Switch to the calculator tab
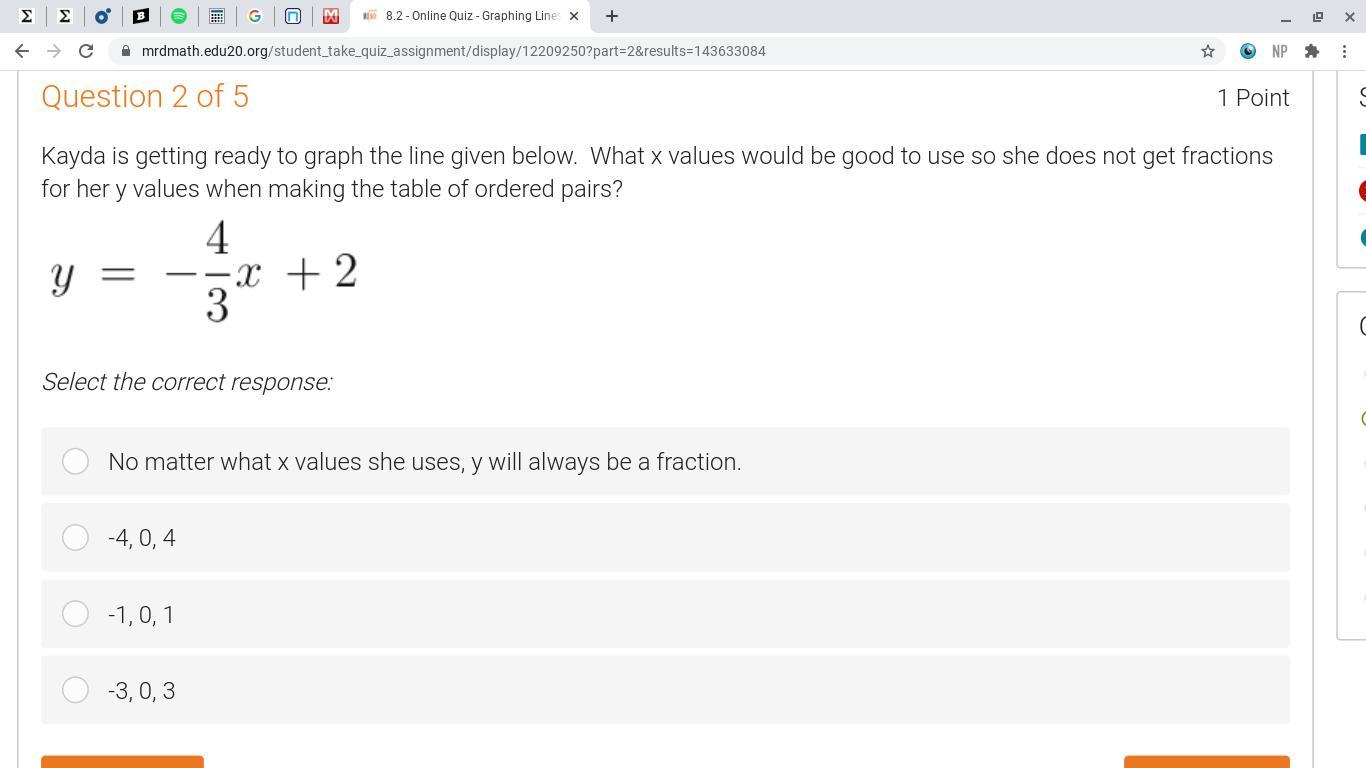The image size is (1366, 768). pos(217,16)
